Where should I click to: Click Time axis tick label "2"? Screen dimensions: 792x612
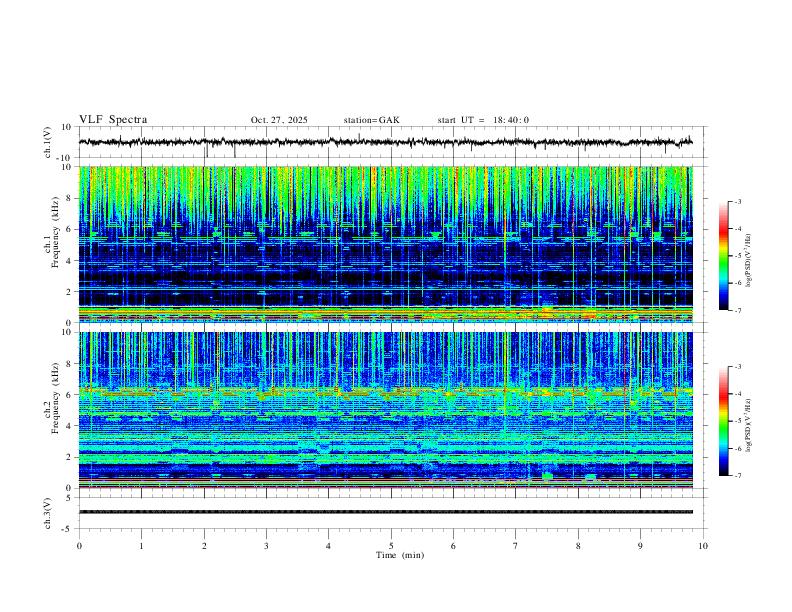click(x=204, y=546)
